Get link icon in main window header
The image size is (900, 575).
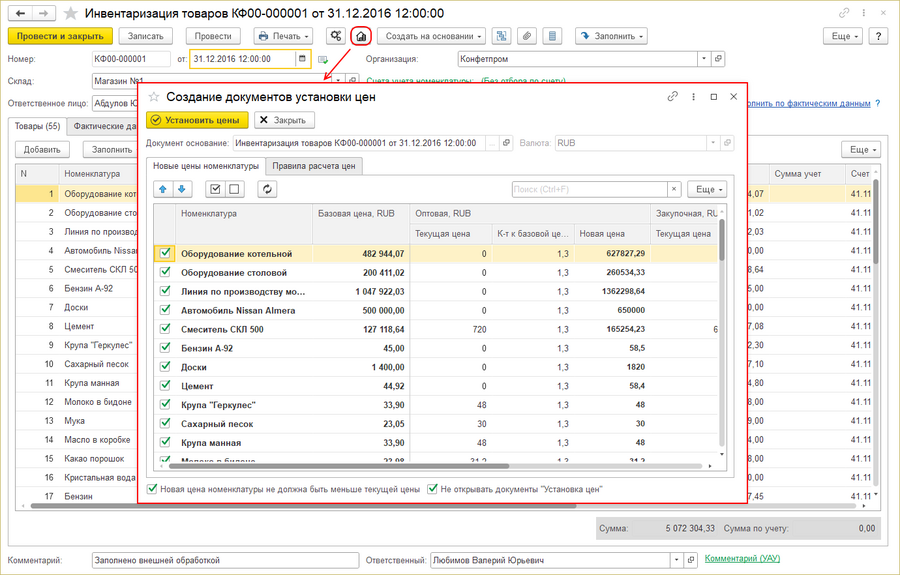[844, 13]
